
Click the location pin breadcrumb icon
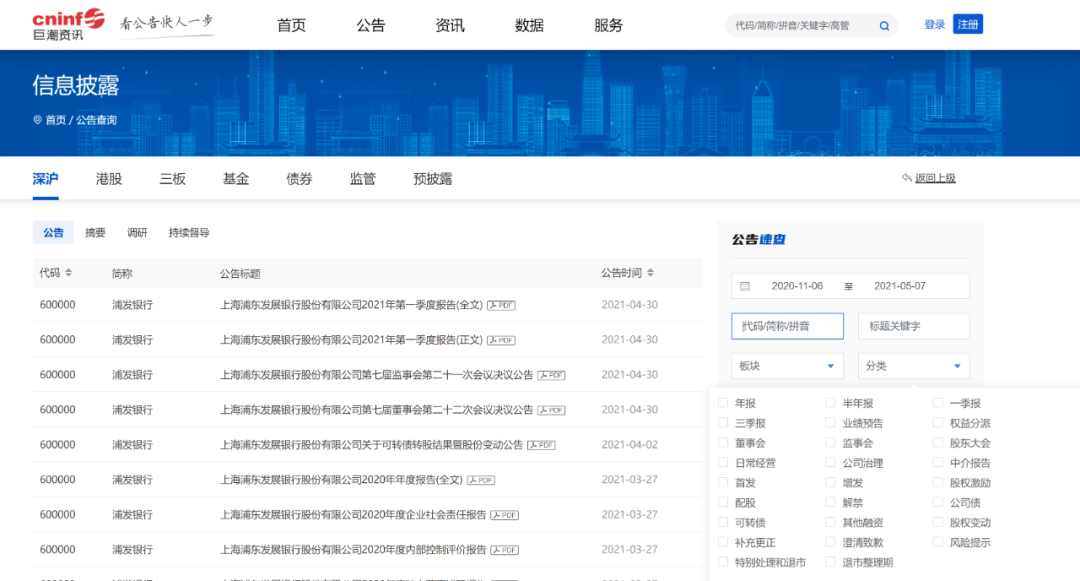(37, 120)
